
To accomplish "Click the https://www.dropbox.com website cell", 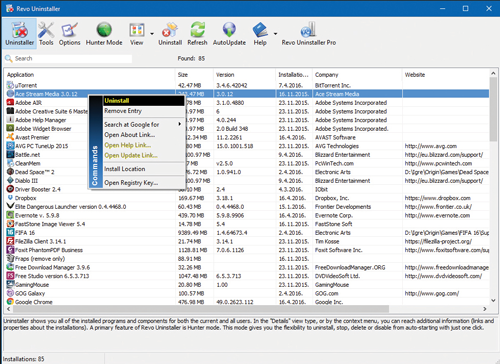I will coord(437,198).
